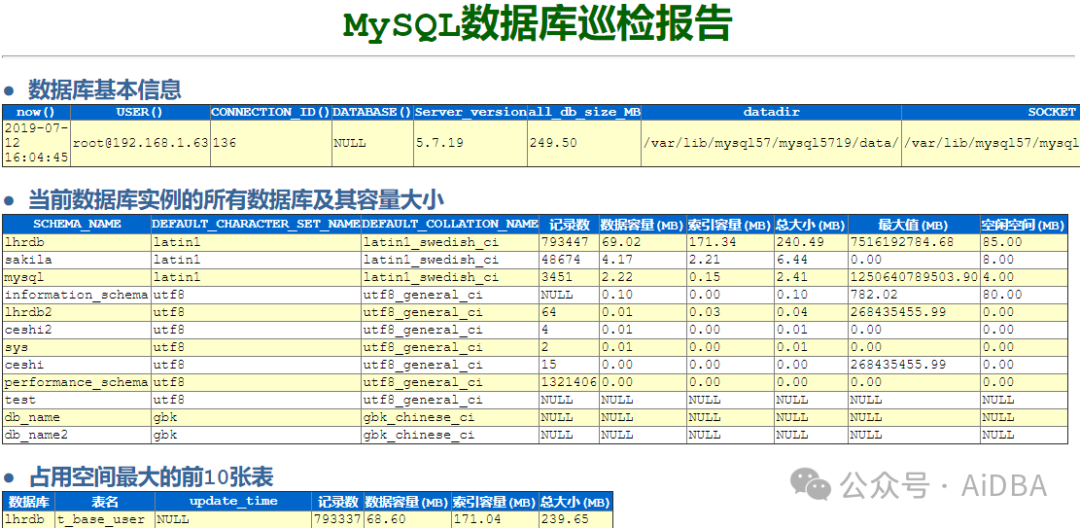This screenshot has height=528, width=1080.
Task: Click the DEFAULT_CHARACTER_SET_NAME column header
Action: (x=256, y=224)
